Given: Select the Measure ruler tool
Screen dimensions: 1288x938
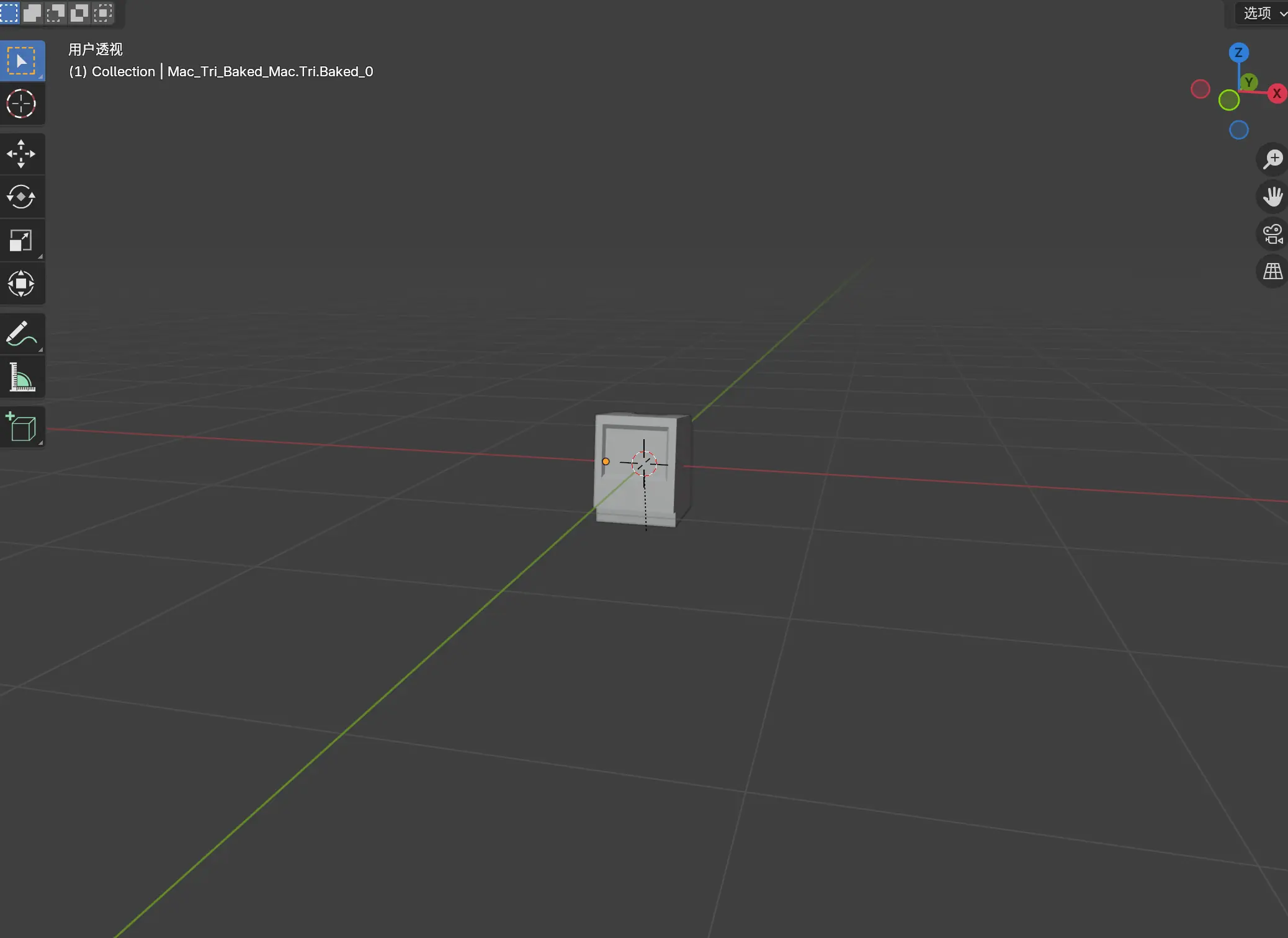Looking at the screenshot, I should tap(22, 377).
